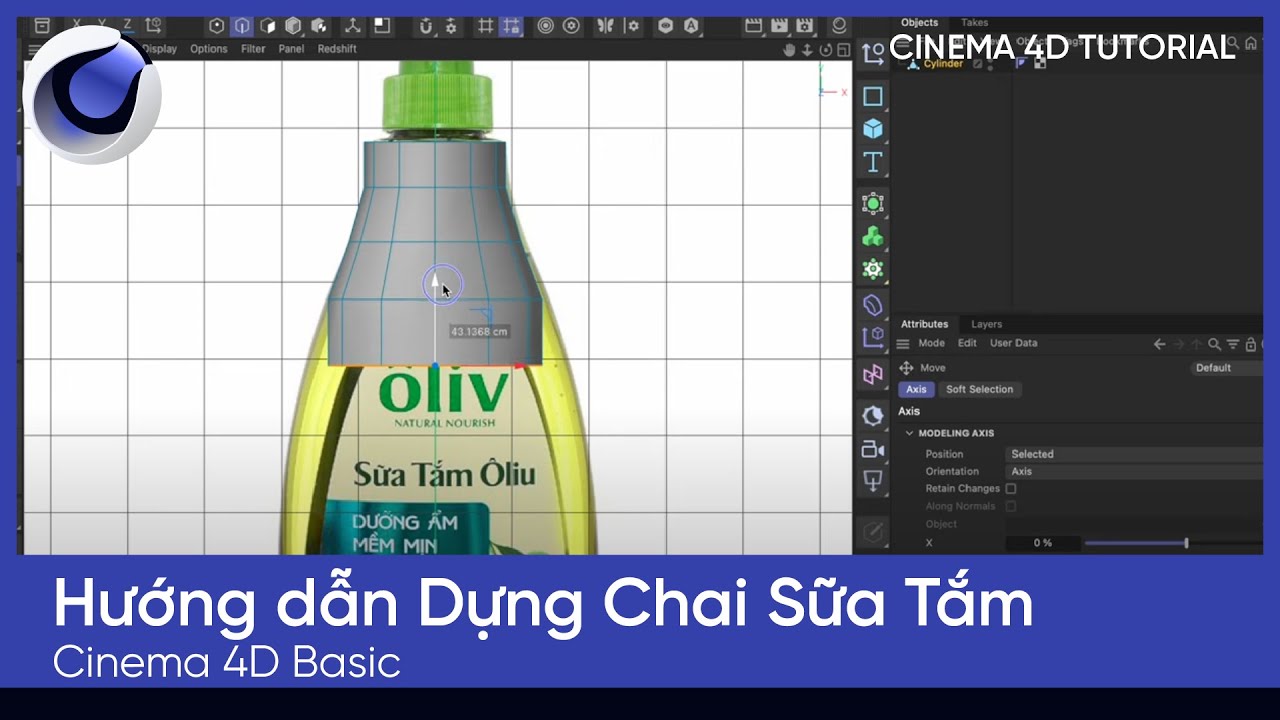This screenshot has height=720, width=1280.
Task: Click the Objects manager home icon
Action: tap(1251, 43)
